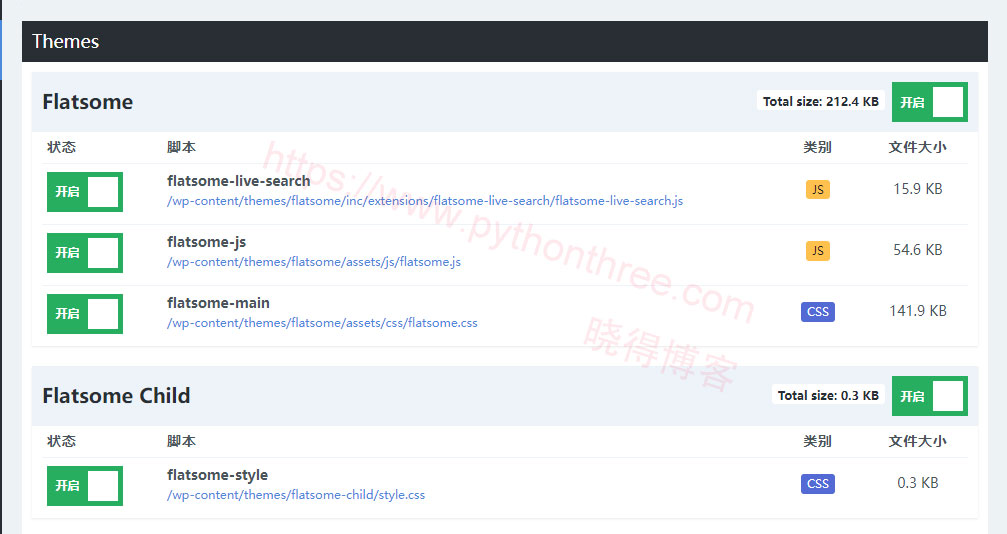This screenshot has width=1007, height=534.
Task: Disable the flatsome-main stylesheet toggle
Action: [x=85, y=314]
